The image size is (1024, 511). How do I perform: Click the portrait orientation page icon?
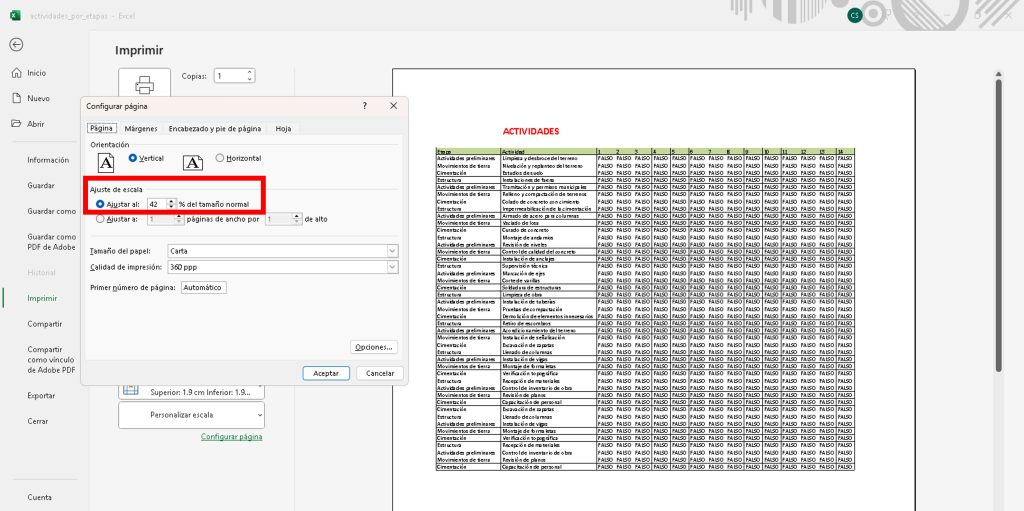106,161
